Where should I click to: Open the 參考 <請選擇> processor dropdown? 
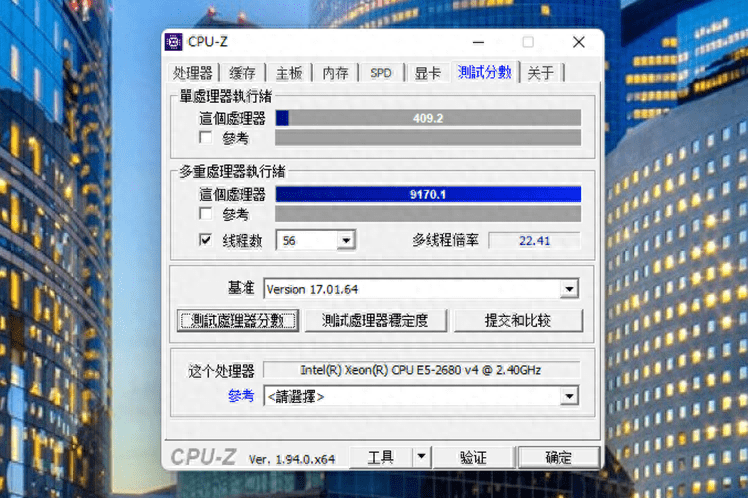pos(570,396)
